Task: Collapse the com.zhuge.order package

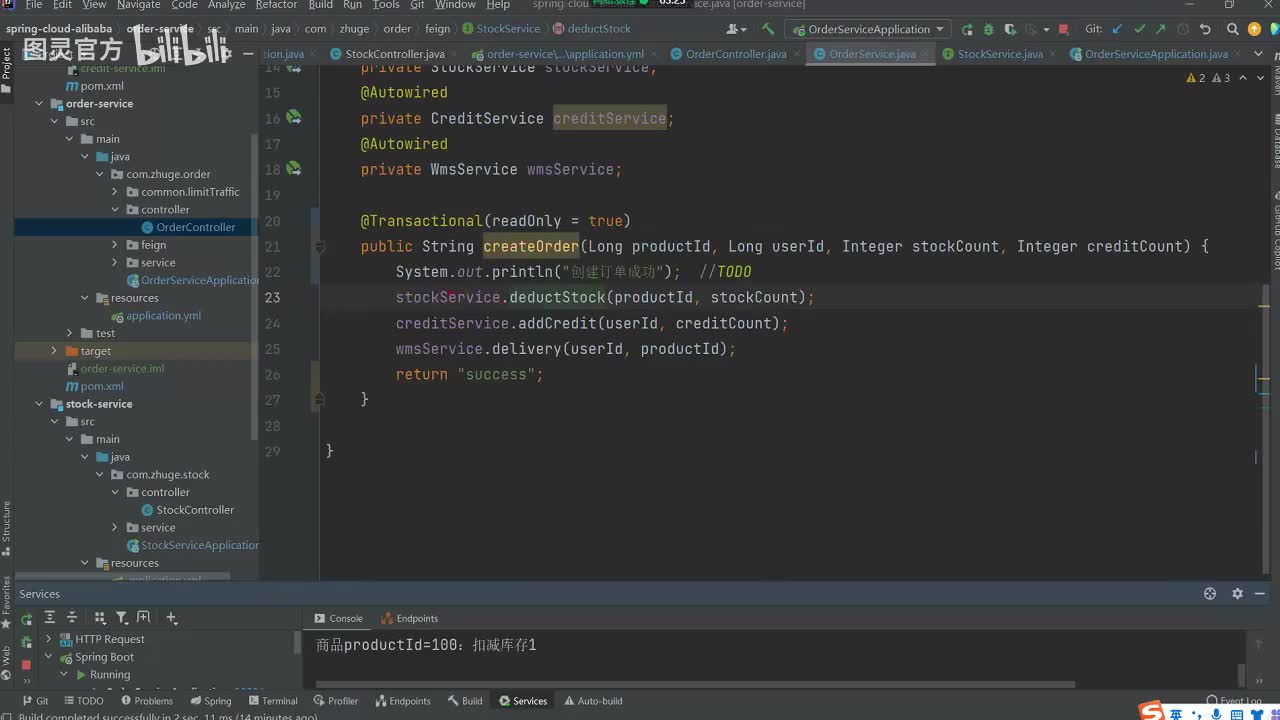Action: point(100,174)
